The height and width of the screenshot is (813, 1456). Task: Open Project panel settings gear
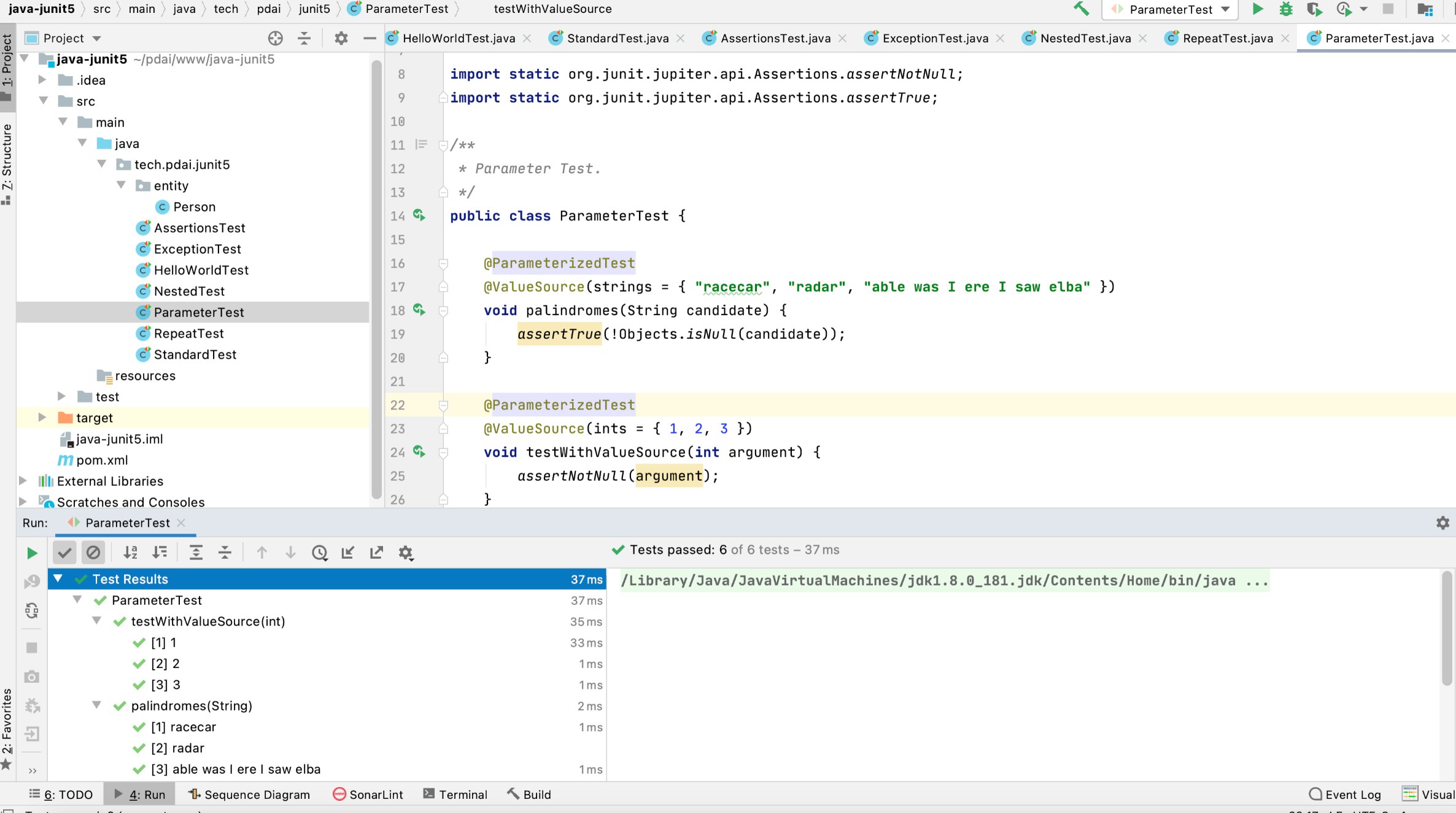[x=341, y=38]
